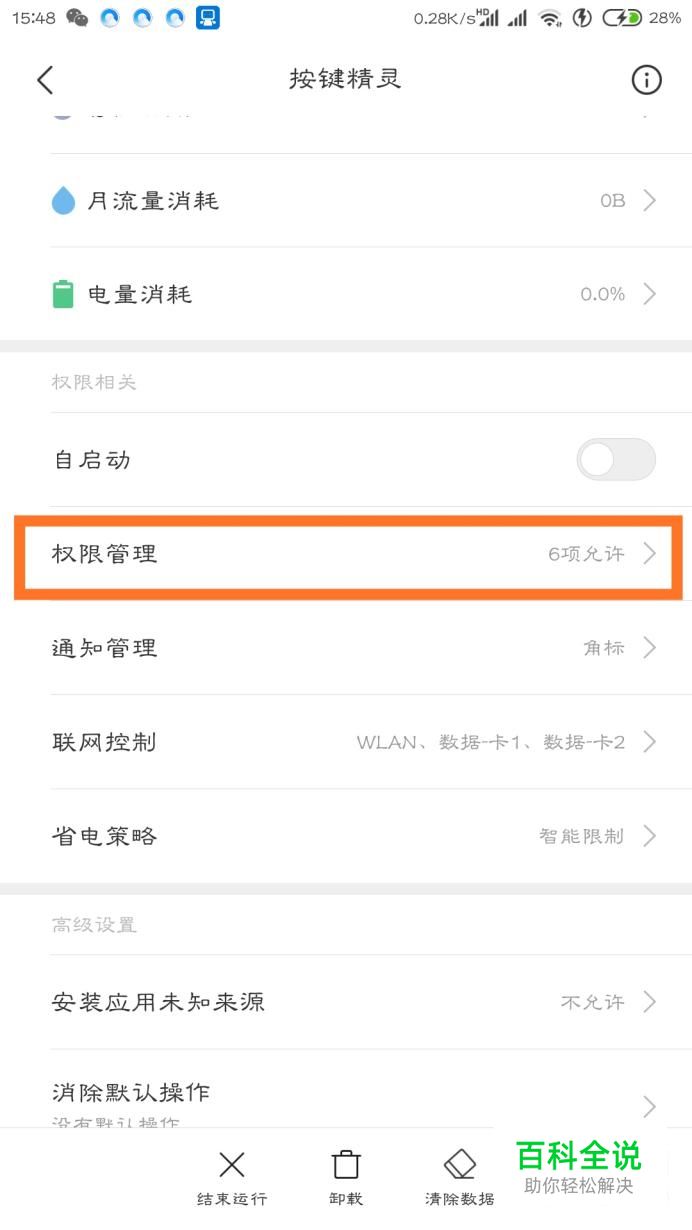692x1230 pixels.
Task: Tap the trash can uninstall icon
Action: tap(346, 1164)
